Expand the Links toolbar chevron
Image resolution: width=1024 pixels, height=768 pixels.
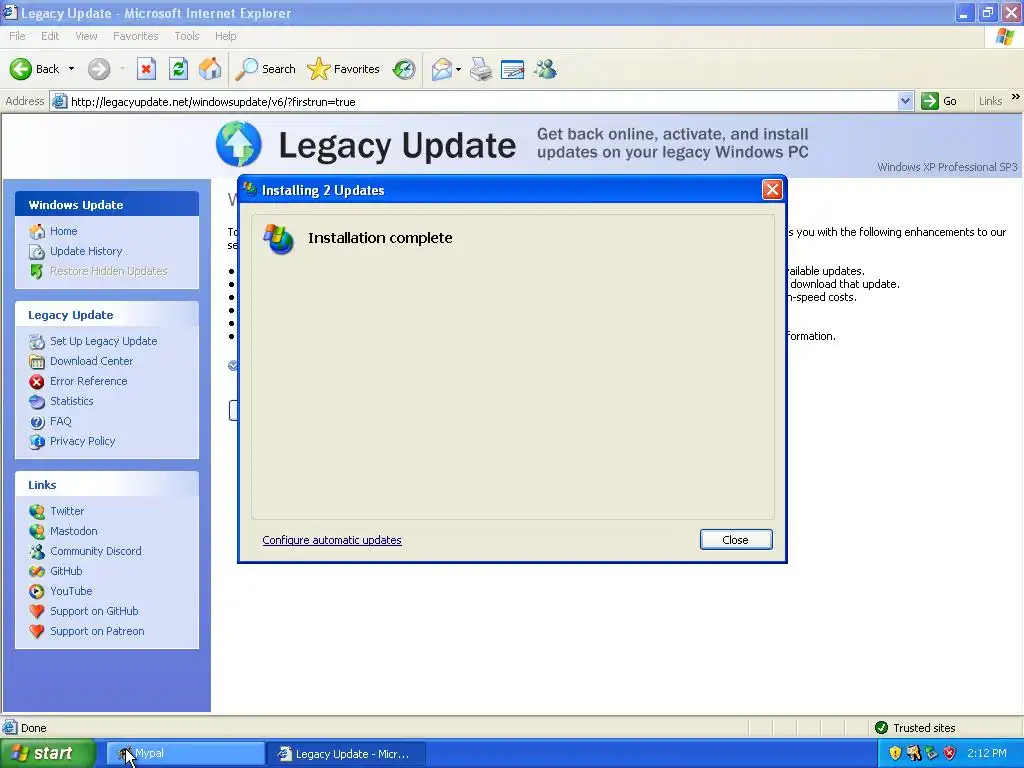click(x=1016, y=97)
